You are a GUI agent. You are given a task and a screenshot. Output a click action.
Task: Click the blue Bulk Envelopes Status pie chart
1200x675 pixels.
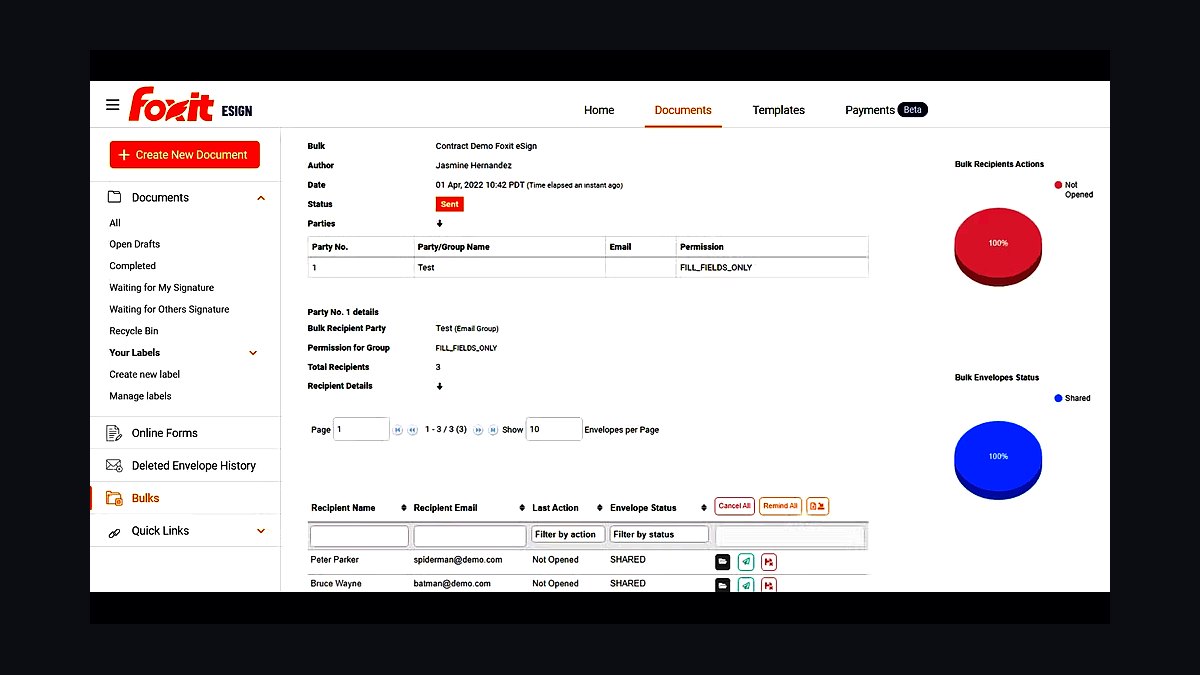[998, 460]
